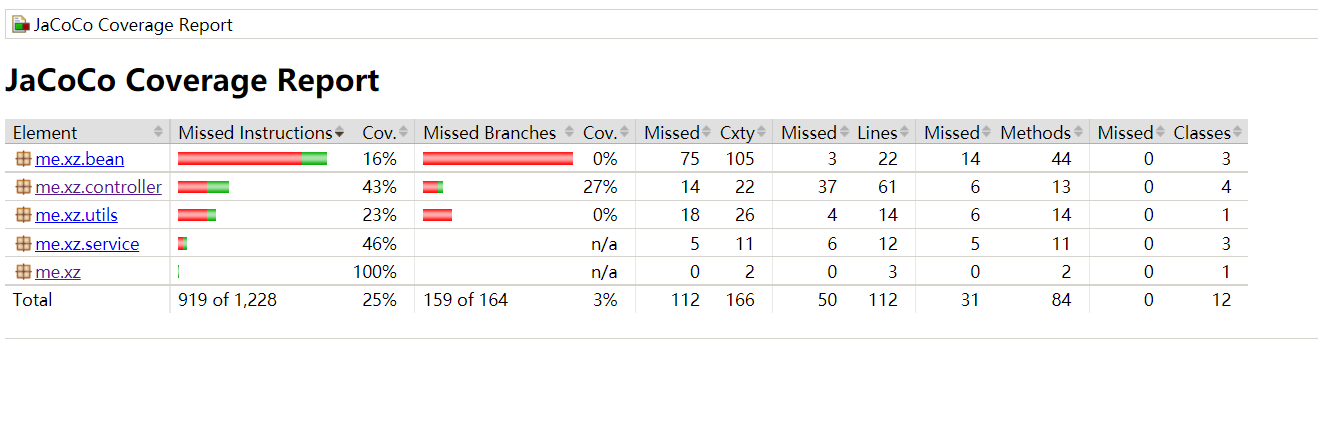Sort by Methods column header

point(1035,132)
